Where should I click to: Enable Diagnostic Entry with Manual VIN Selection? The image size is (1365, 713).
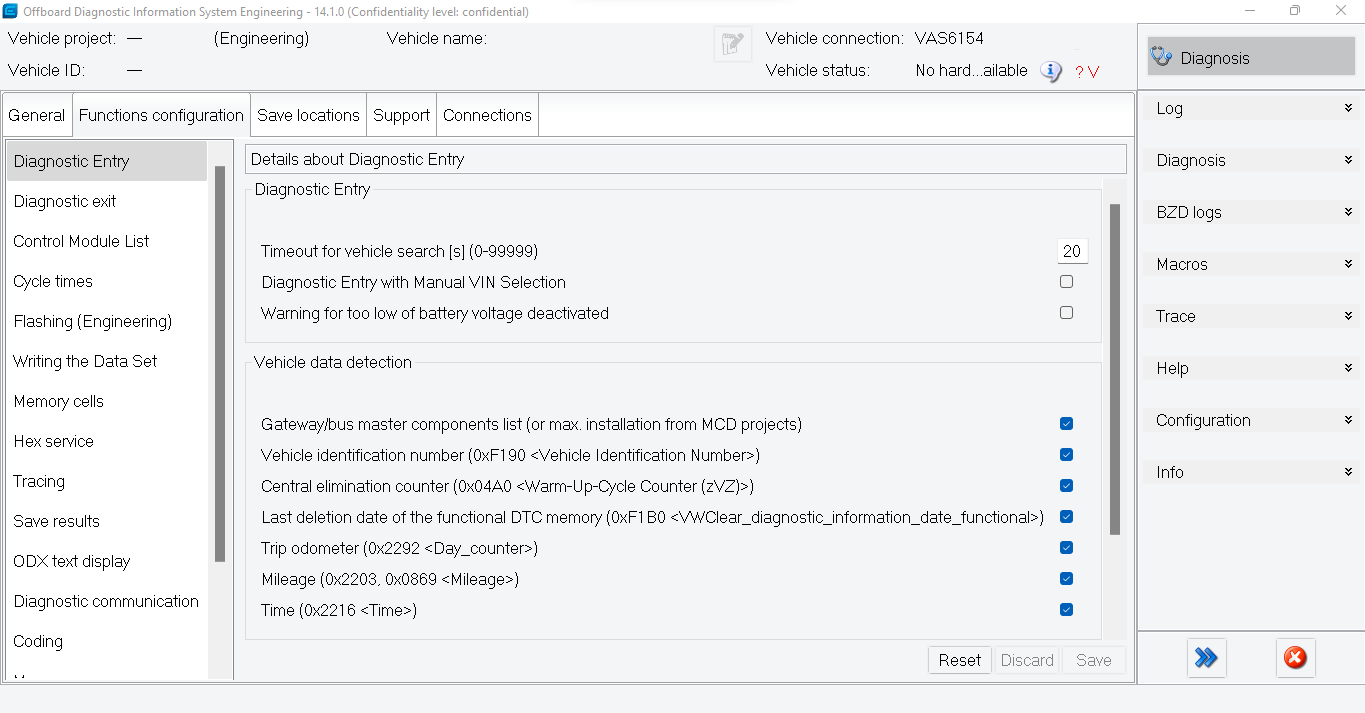tap(1066, 282)
